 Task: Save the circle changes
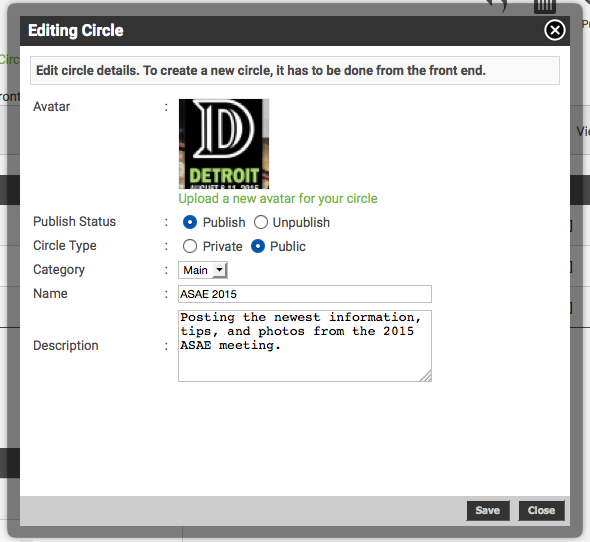(x=488, y=510)
